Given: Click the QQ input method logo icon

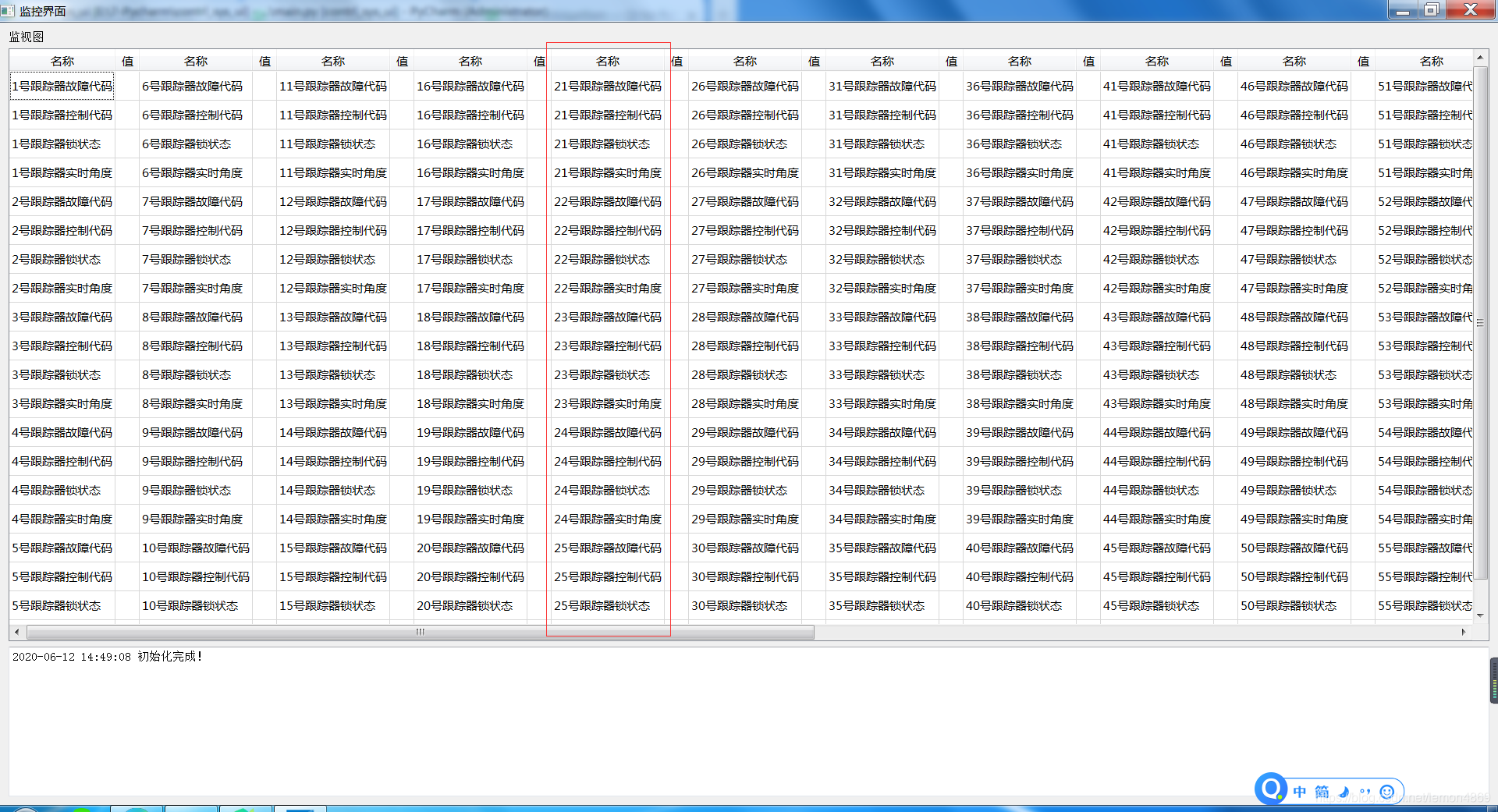Looking at the screenshot, I should pos(1272,789).
